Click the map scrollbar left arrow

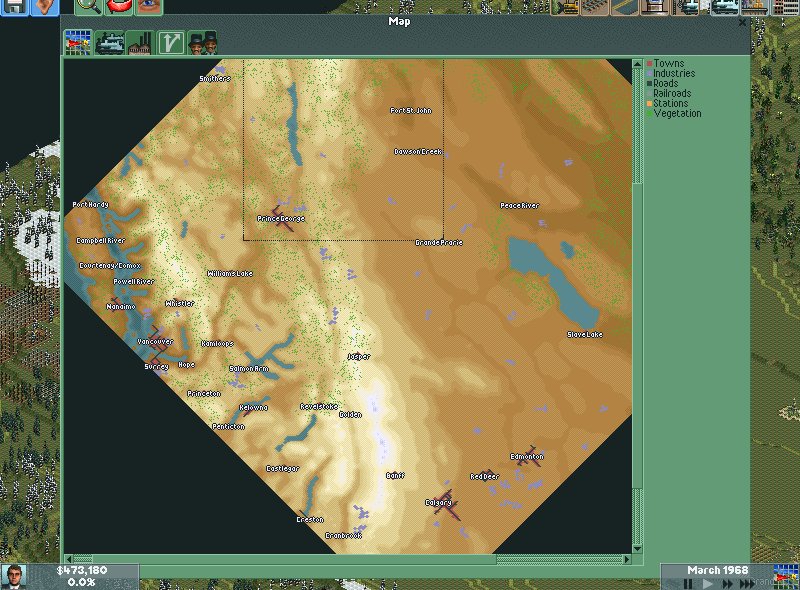[69, 559]
